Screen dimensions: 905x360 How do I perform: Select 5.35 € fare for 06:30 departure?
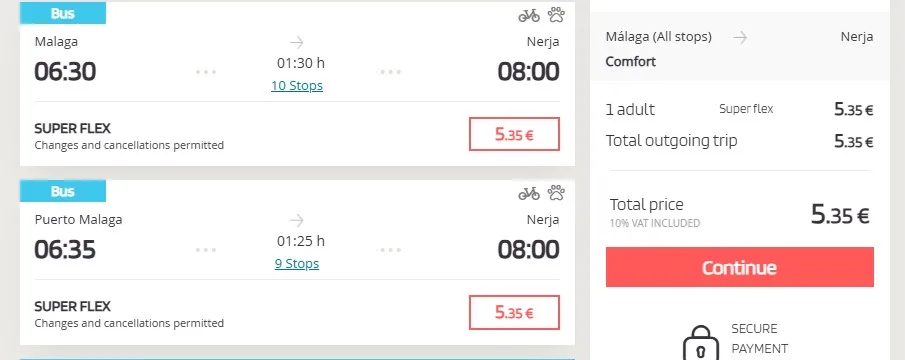click(x=514, y=134)
